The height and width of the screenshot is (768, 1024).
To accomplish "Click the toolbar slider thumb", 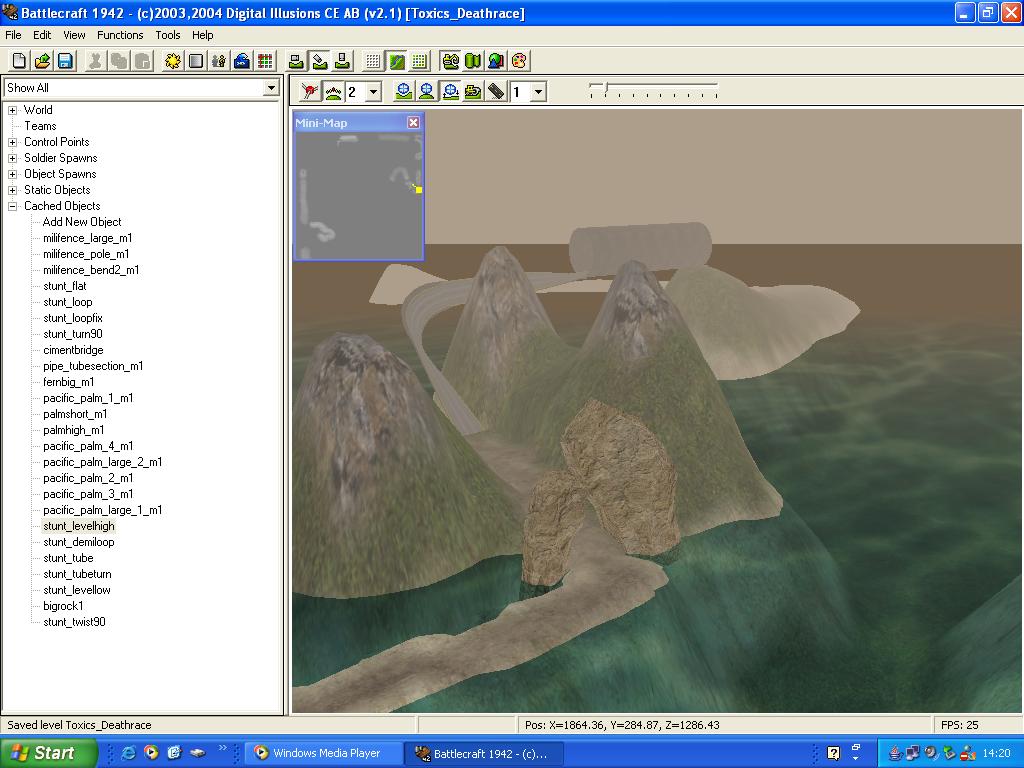I will click(x=606, y=88).
